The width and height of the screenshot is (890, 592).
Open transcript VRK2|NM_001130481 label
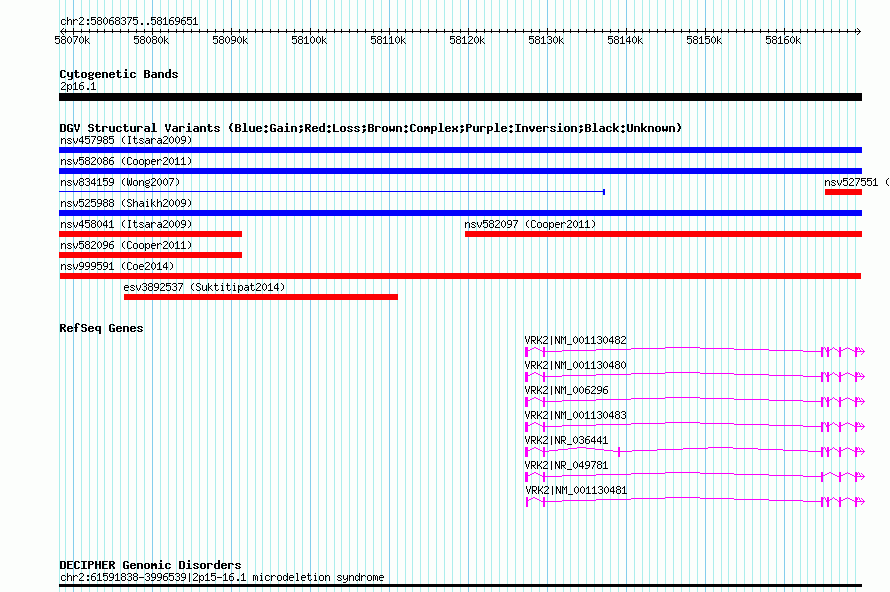(576, 490)
